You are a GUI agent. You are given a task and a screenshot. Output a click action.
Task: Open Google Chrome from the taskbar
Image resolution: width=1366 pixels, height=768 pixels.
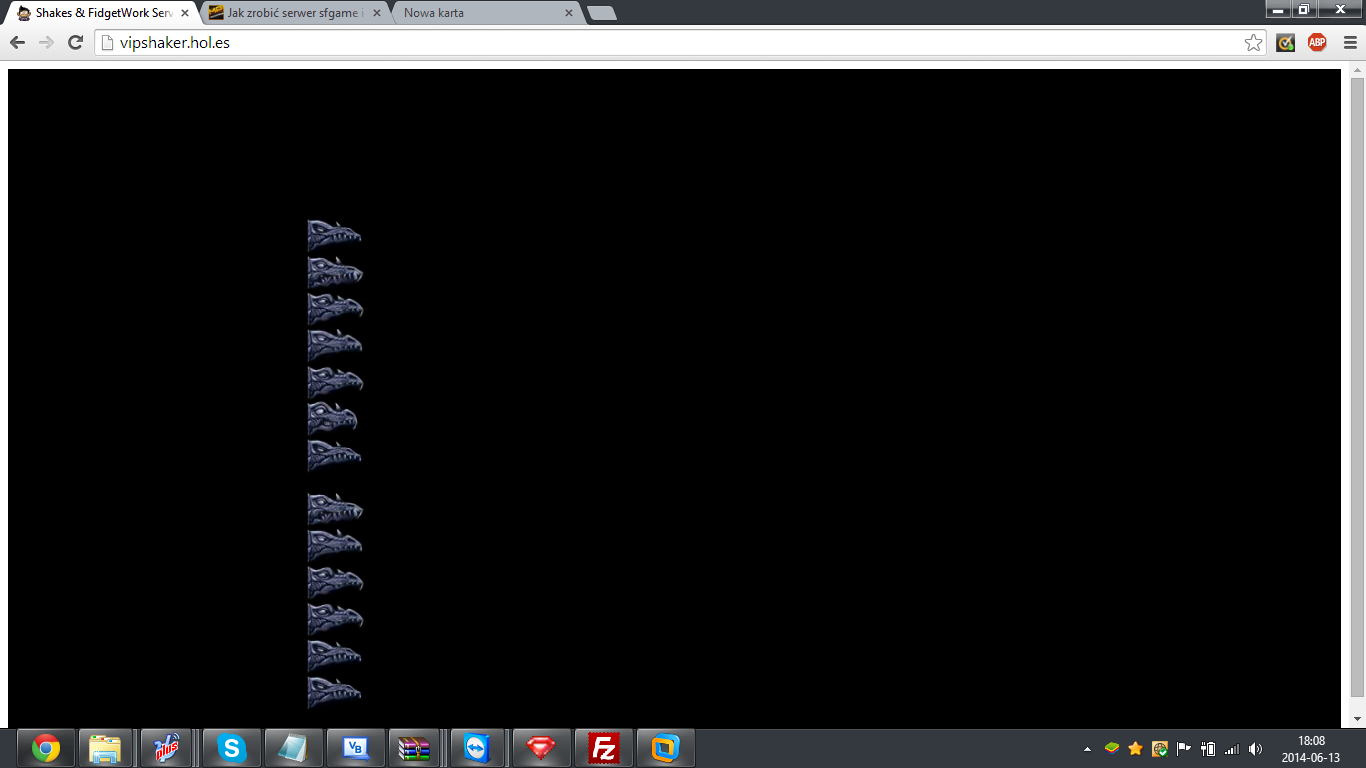click(x=45, y=748)
